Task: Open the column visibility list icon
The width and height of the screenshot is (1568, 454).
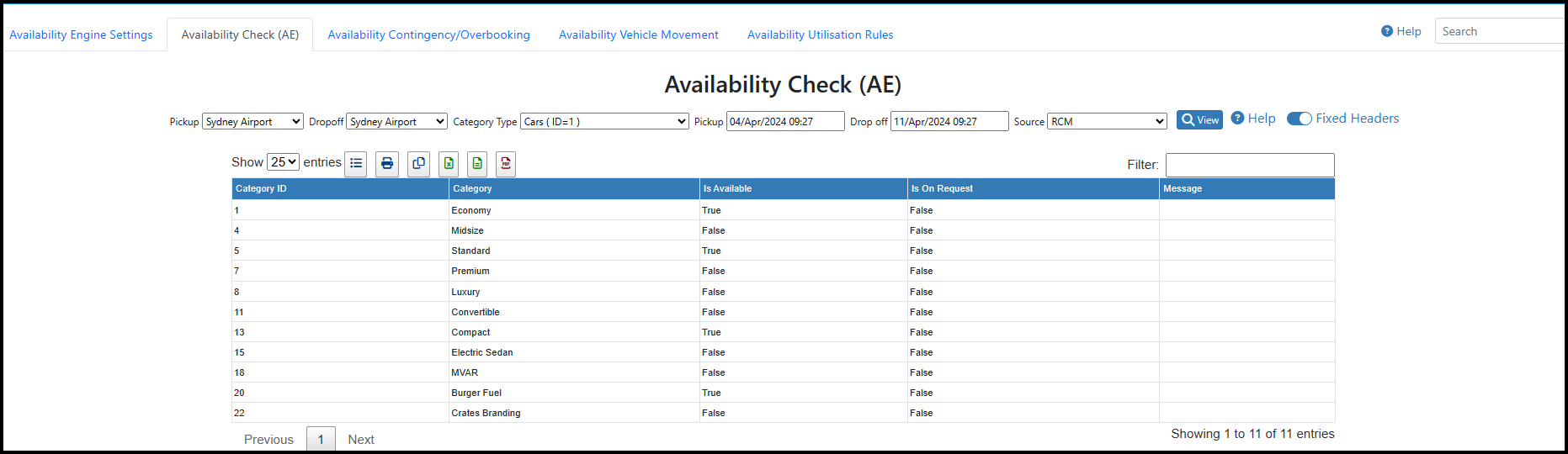Action: point(356,164)
